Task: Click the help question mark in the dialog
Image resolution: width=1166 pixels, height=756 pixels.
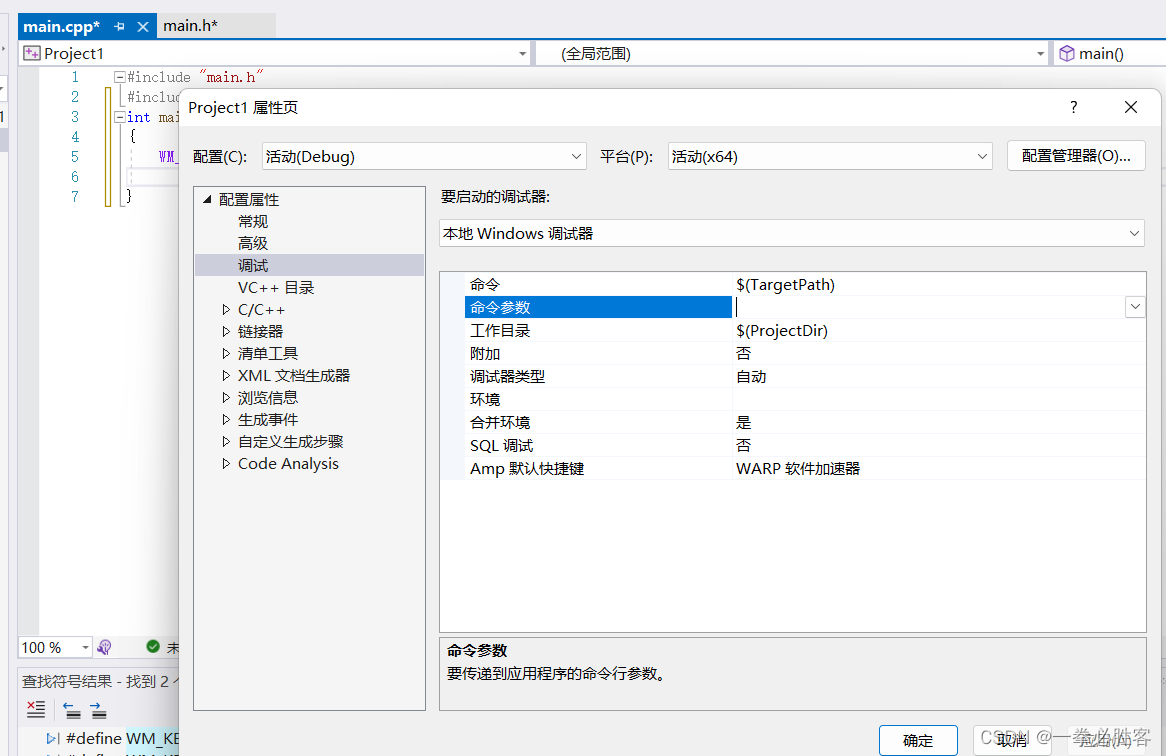Action: 1072,107
